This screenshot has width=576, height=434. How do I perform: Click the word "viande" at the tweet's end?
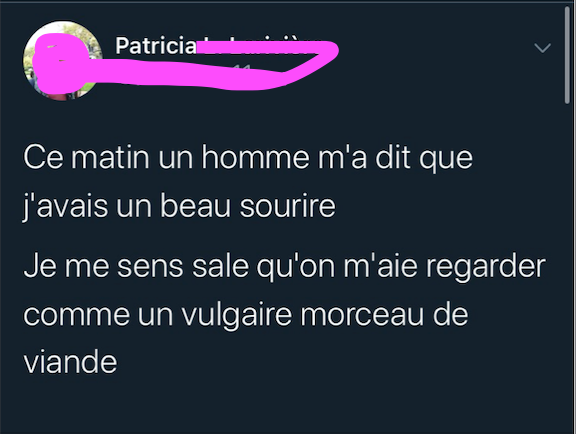pyautogui.click(x=70, y=362)
